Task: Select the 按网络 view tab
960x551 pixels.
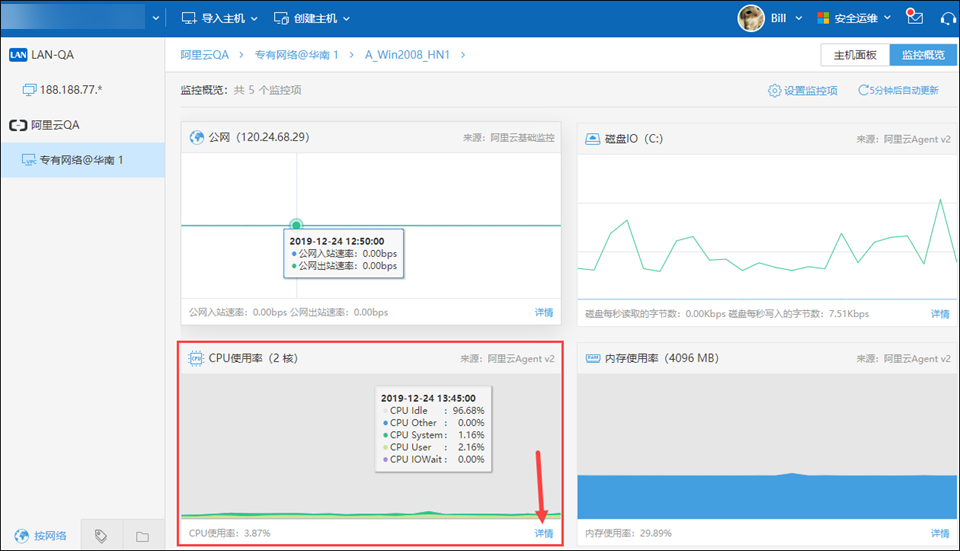Action: [x=41, y=536]
